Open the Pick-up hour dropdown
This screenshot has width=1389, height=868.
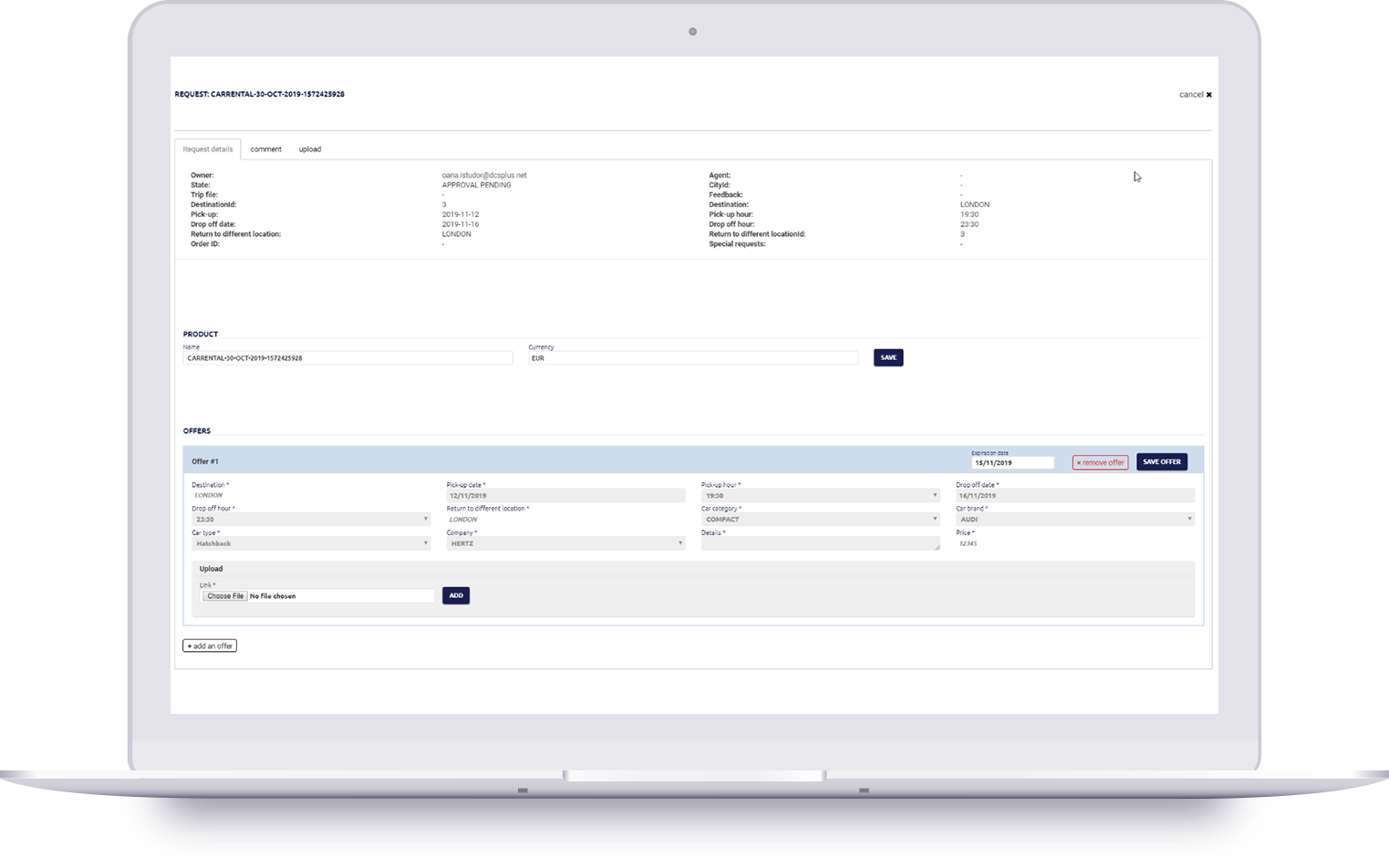(x=820, y=496)
